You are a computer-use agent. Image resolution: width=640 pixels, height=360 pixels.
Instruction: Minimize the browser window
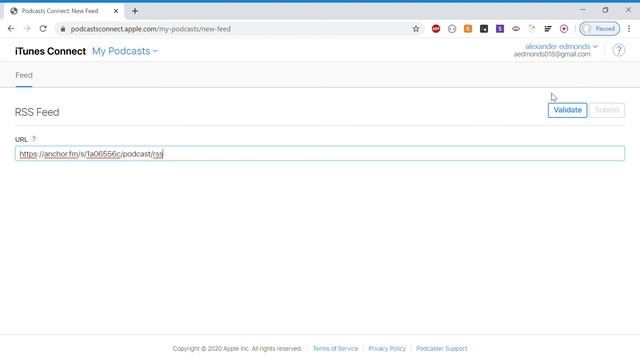point(583,10)
